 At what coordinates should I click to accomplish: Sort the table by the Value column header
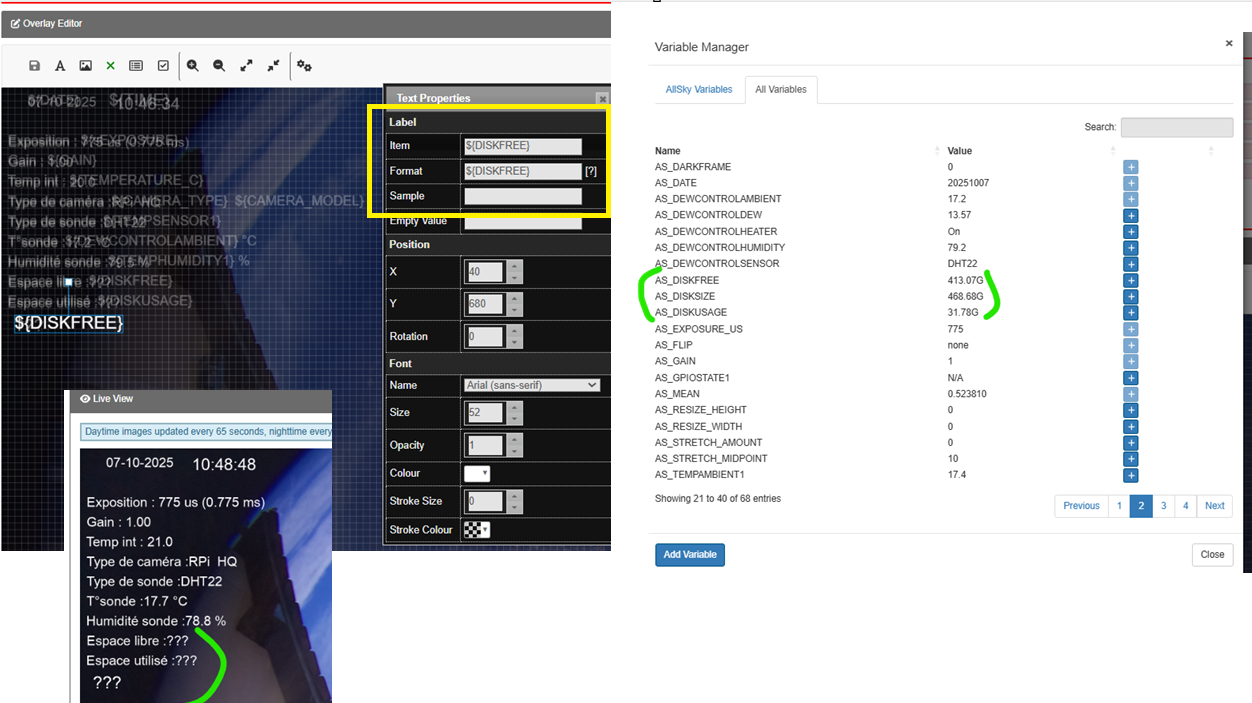(x=960, y=151)
